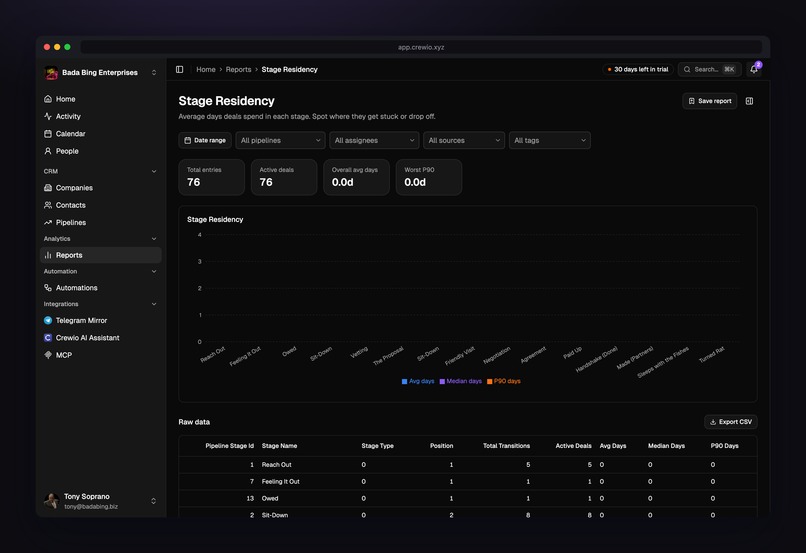
Task: Sort by Total Transitions column
Action: (x=506, y=446)
